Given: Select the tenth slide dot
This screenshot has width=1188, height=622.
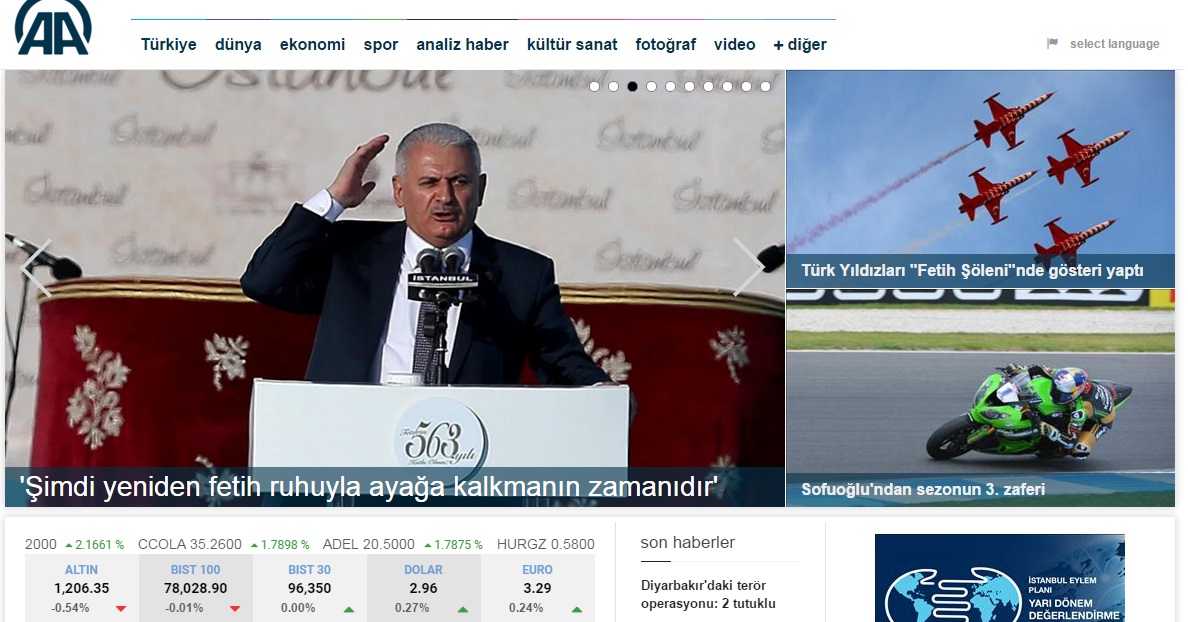Looking at the screenshot, I should coord(765,86).
